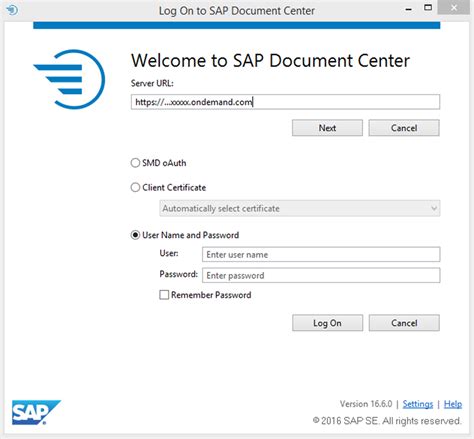Click the Next button
Screen dimensions: 474x439
coord(327,128)
